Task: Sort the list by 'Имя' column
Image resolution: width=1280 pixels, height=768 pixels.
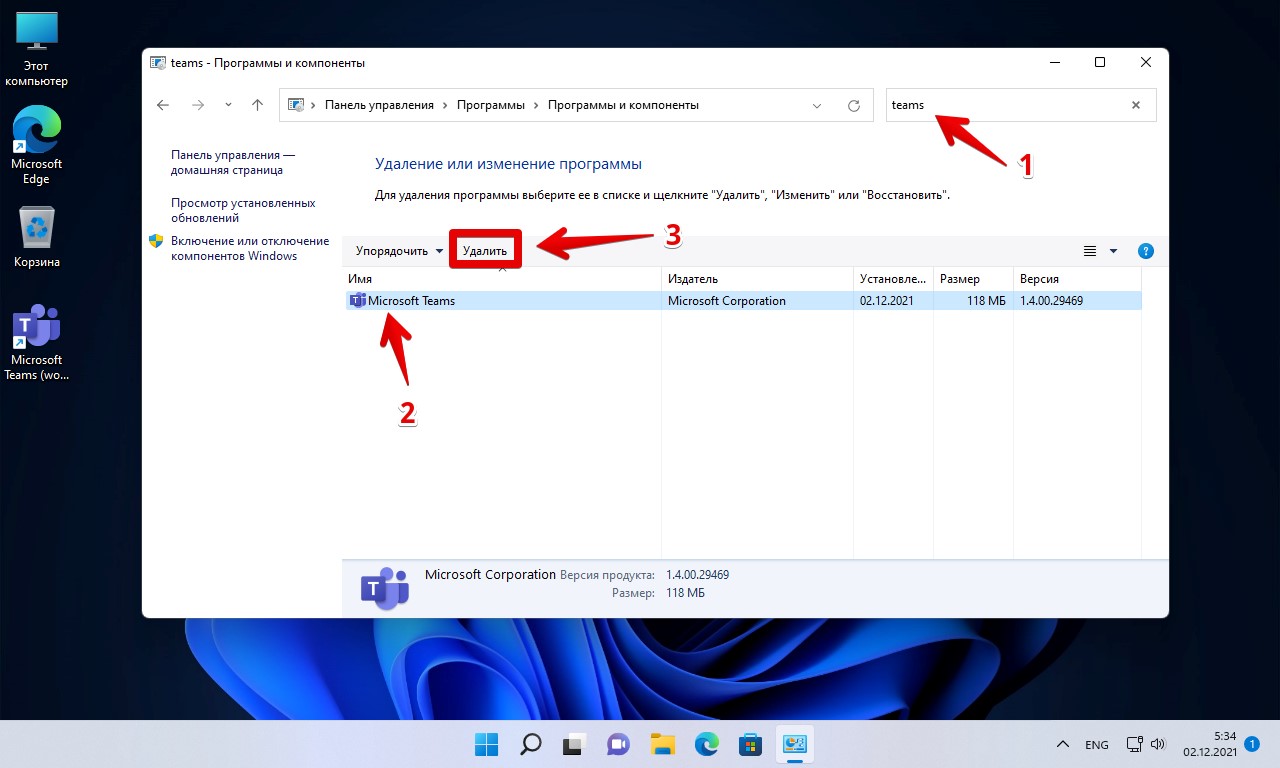Action: pyautogui.click(x=502, y=279)
